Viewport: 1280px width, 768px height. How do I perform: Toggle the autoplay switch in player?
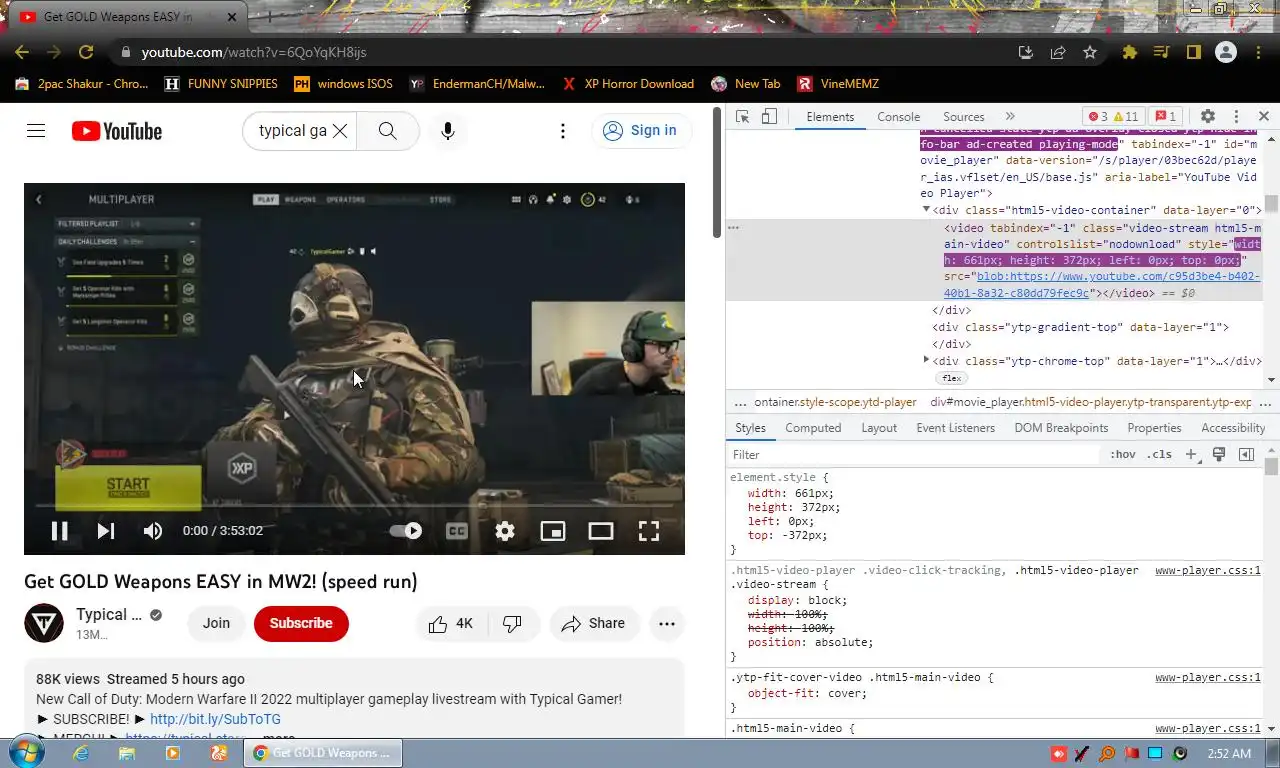[x=406, y=531]
